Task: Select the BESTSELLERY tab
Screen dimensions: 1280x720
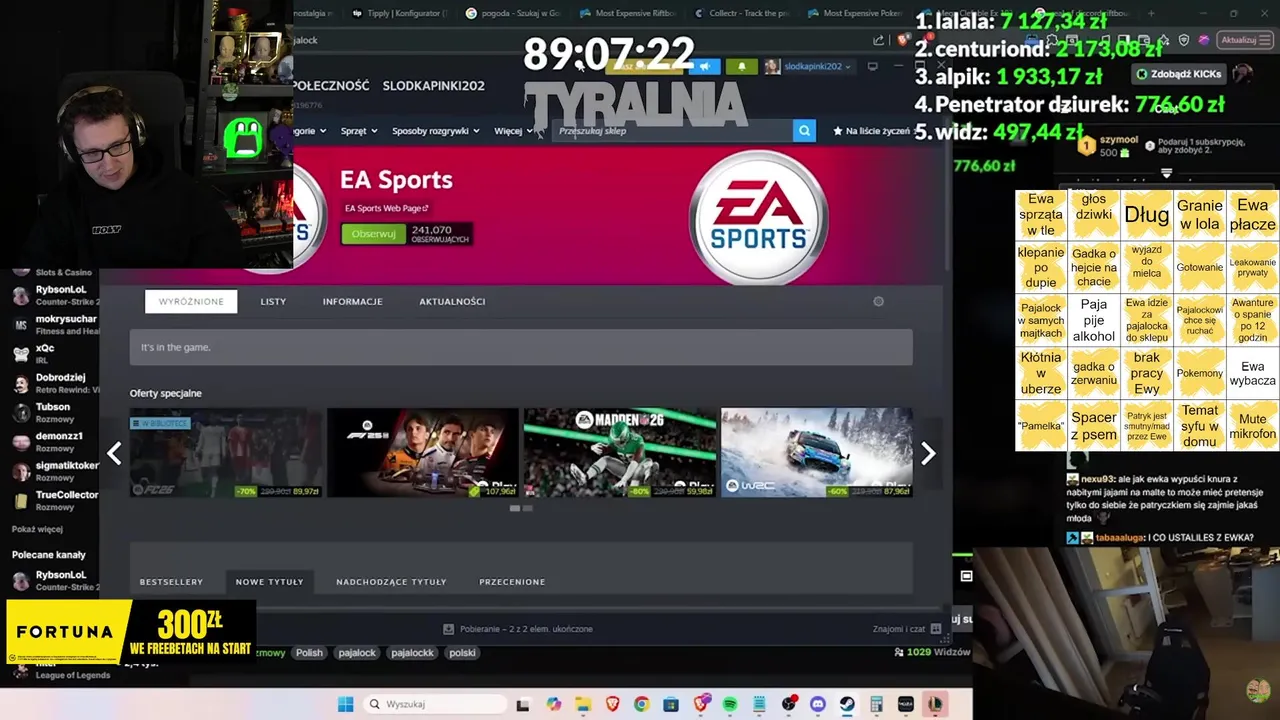Action: click(x=171, y=581)
